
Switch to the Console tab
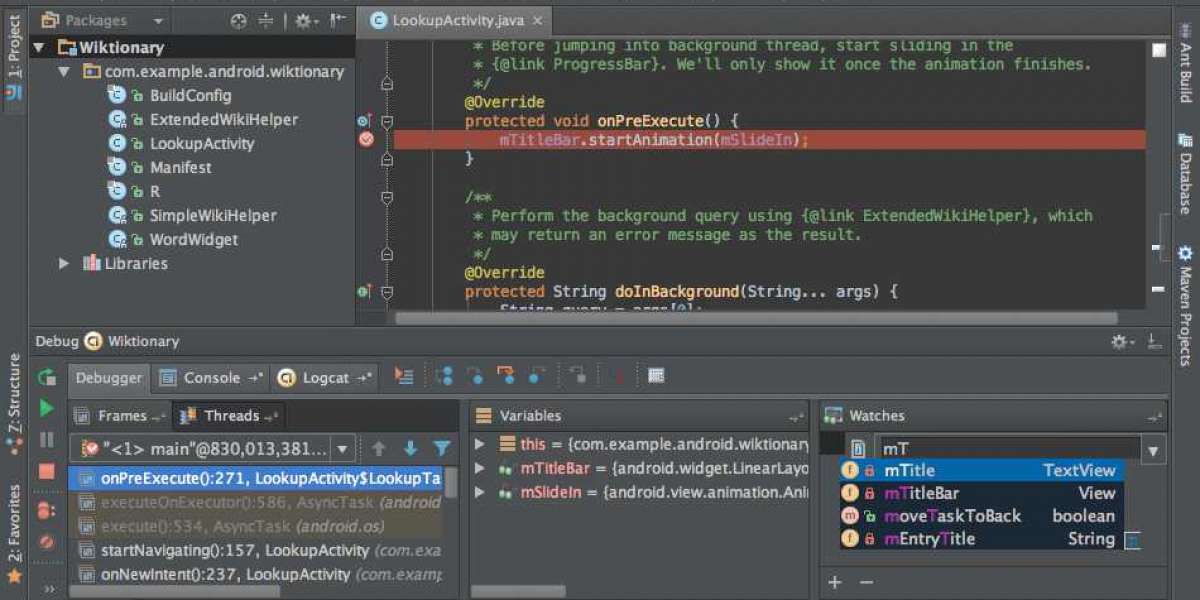click(x=211, y=378)
